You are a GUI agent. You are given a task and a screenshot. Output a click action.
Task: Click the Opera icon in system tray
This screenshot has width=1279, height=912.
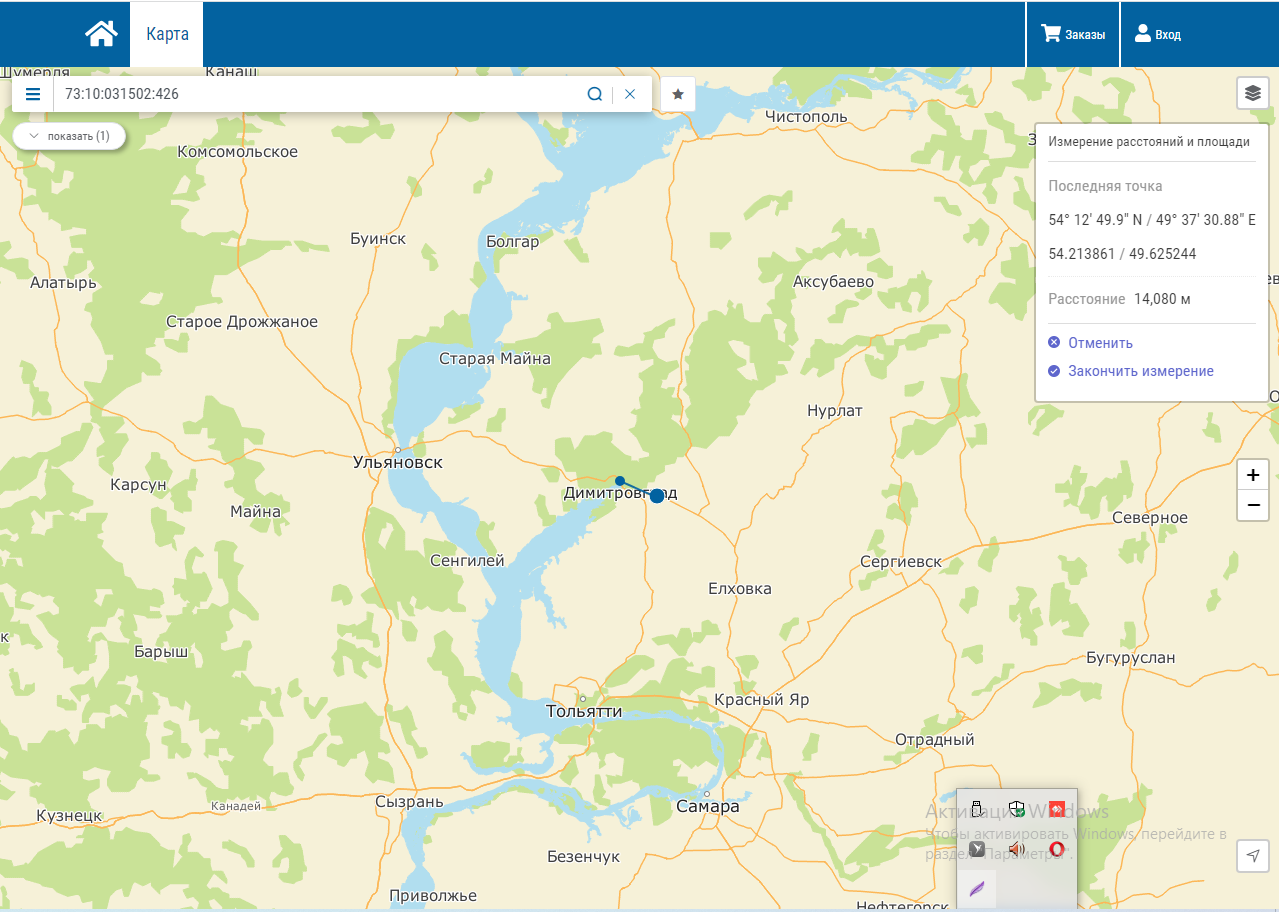tap(1057, 849)
